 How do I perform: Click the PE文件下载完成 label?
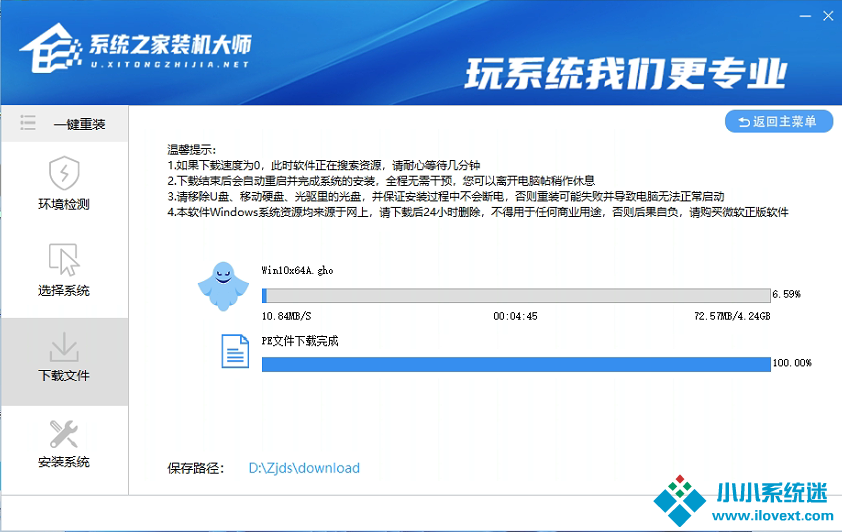point(300,341)
